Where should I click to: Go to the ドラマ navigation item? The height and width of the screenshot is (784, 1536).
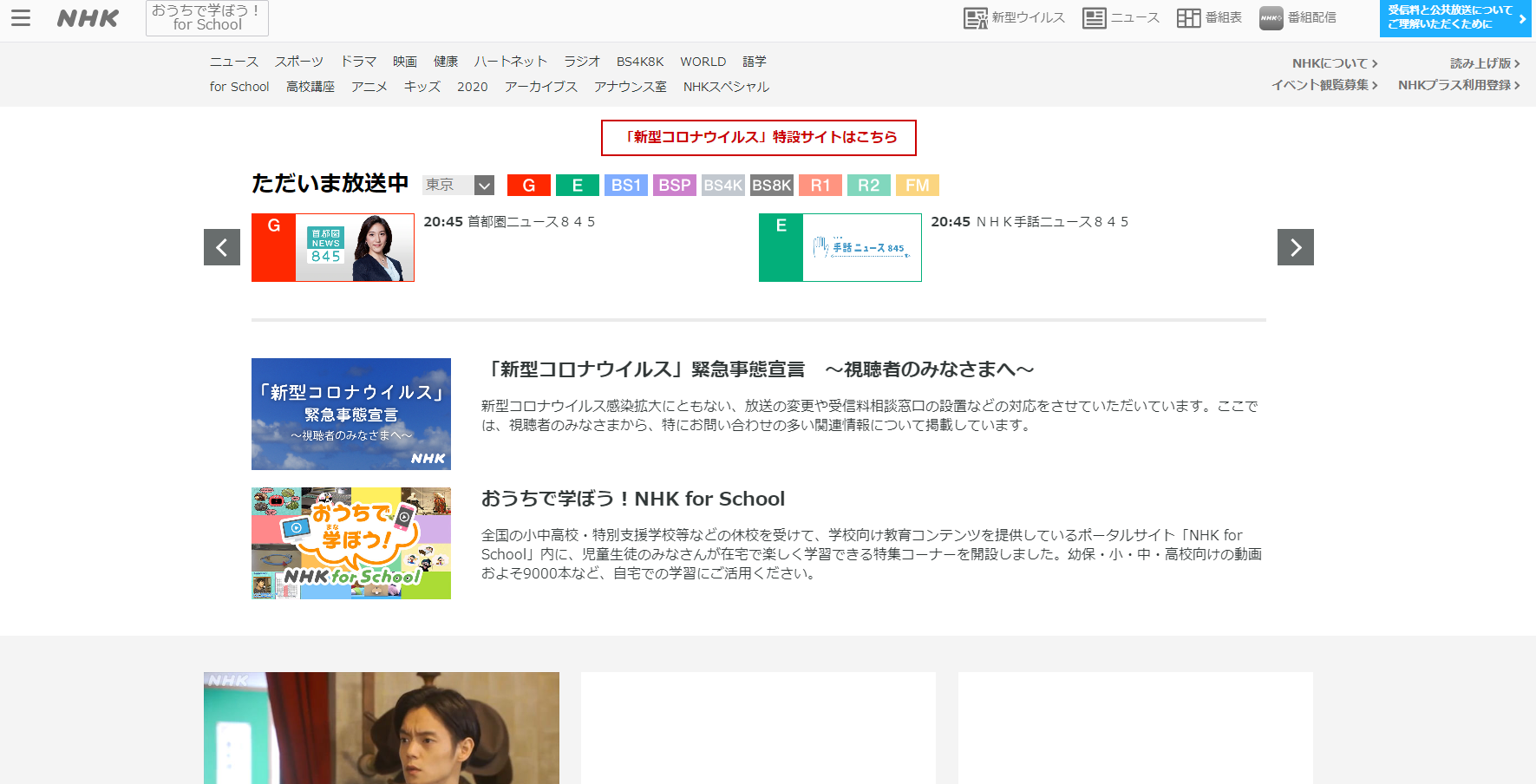[x=358, y=62]
